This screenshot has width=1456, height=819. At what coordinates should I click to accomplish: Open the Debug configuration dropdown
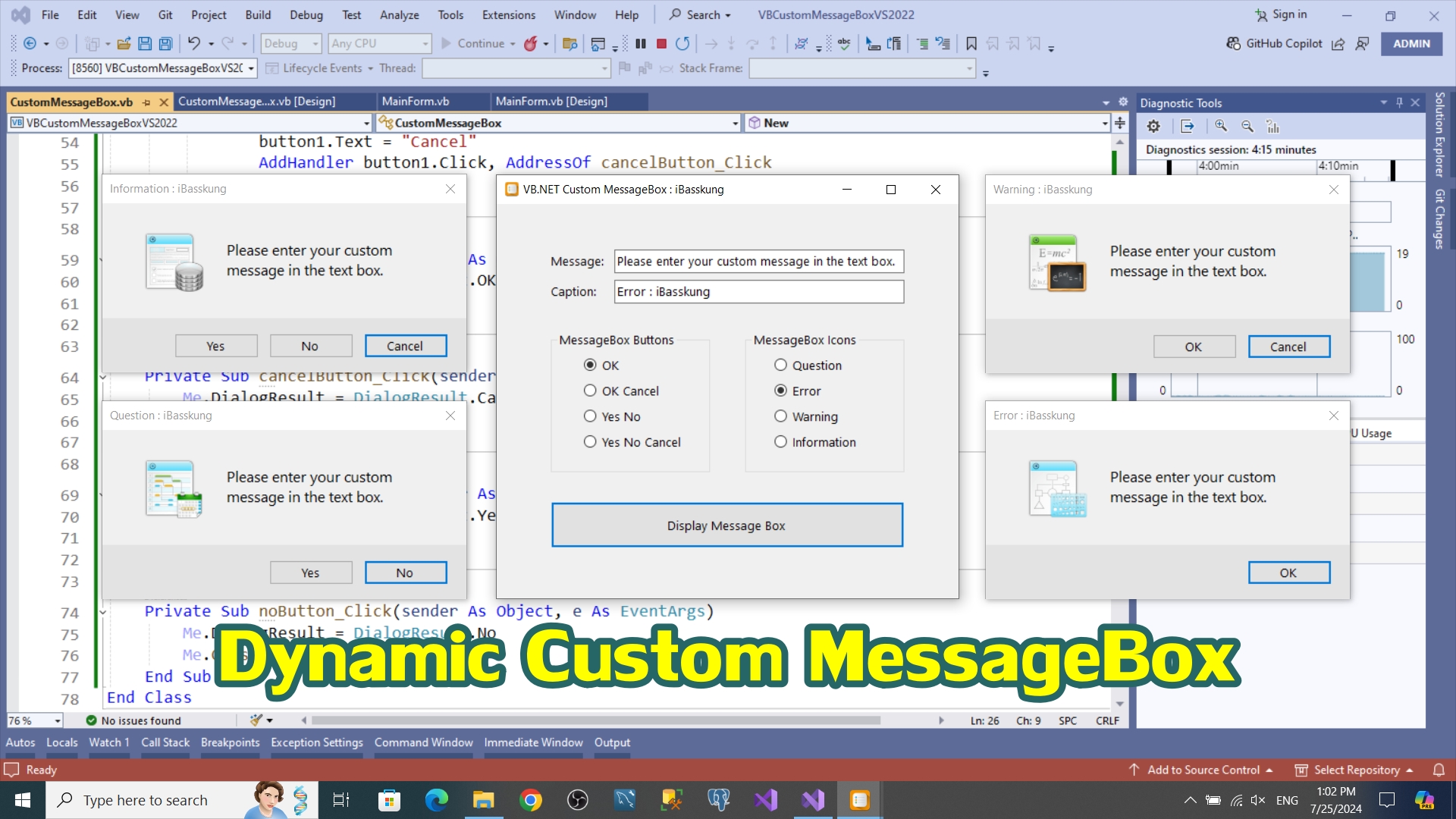[291, 44]
